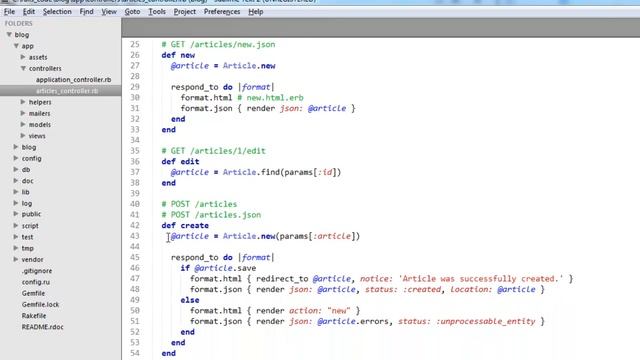Viewport: 640px width, 360px height.
Task: Expand the log folder arrow
Action: (x=16, y=203)
